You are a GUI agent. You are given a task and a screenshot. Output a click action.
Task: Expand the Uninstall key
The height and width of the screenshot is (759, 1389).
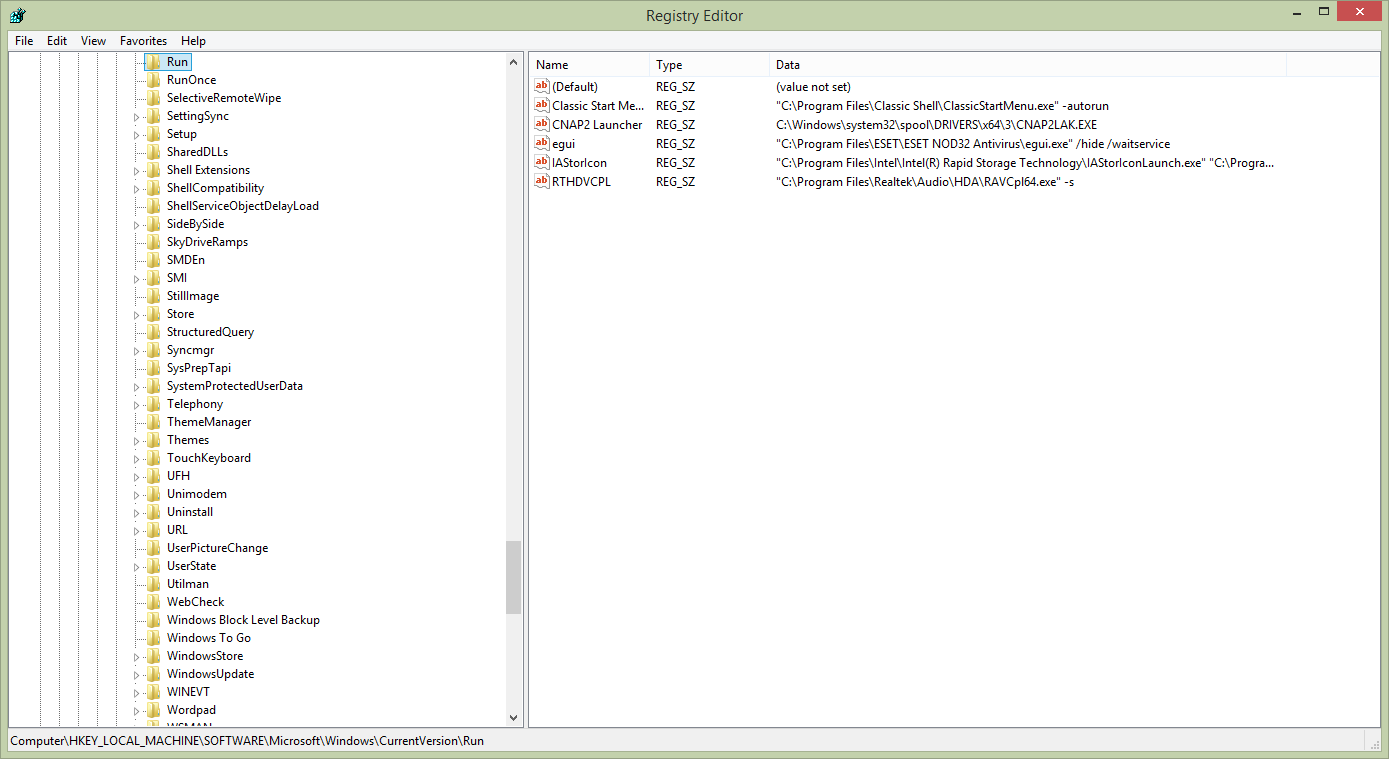coord(137,513)
